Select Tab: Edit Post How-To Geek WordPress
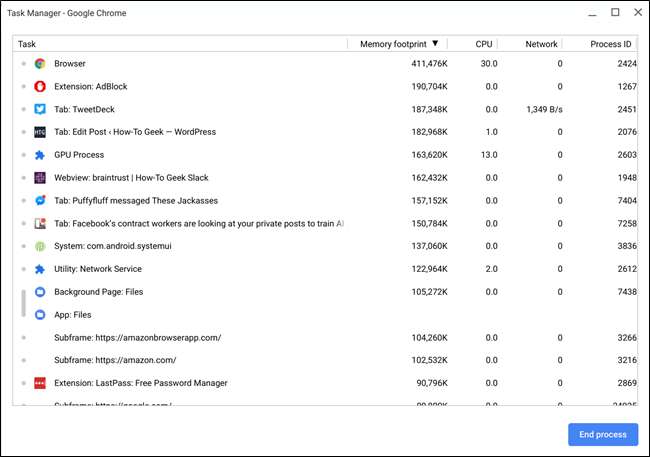The image size is (650, 457). coord(325,132)
